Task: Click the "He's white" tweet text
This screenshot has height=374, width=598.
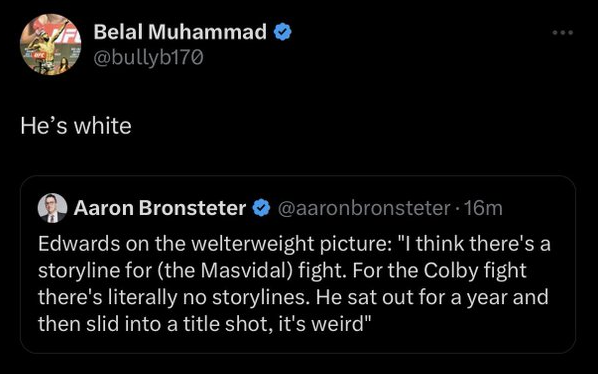Action: click(76, 126)
